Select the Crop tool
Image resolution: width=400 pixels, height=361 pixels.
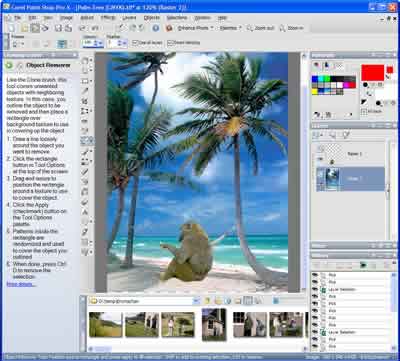pos(85,100)
